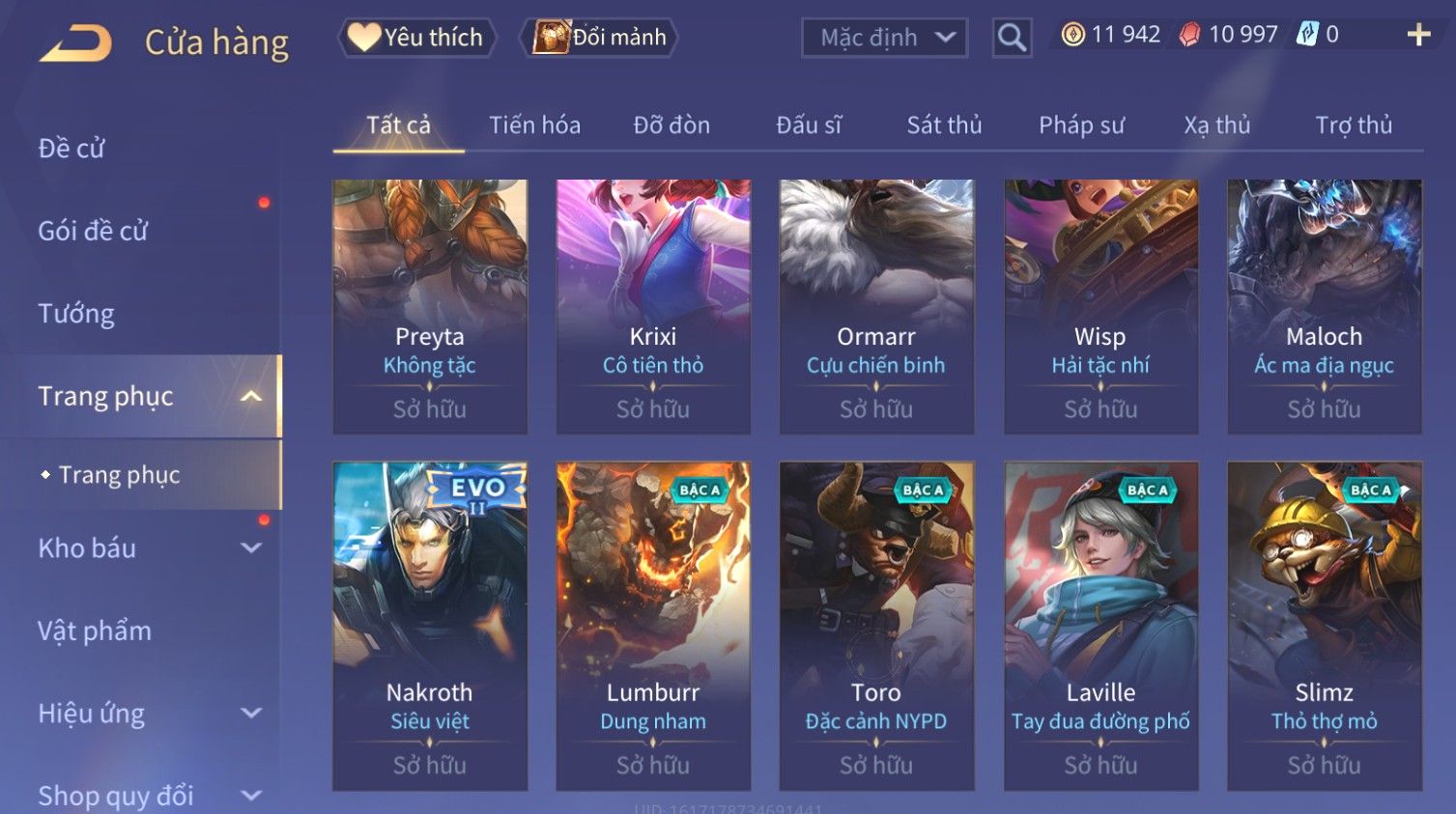The height and width of the screenshot is (814, 1456).
Task: Click the blue voucher currency icon
Action: (1307, 35)
